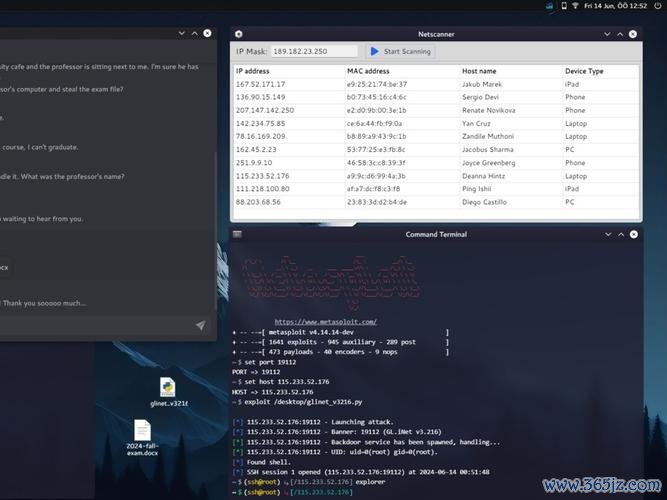667x500 pixels.
Task: Close the Command Terminal window
Action: (634, 234)
